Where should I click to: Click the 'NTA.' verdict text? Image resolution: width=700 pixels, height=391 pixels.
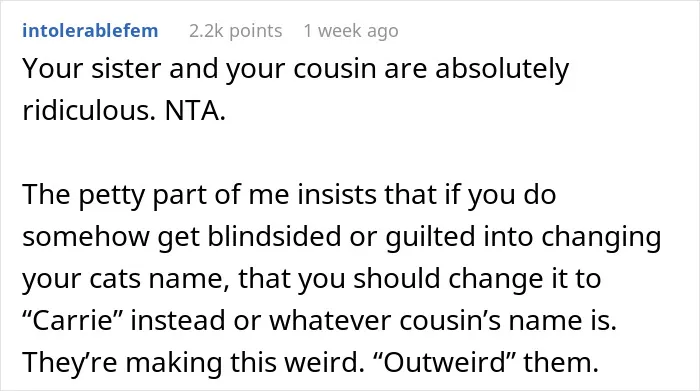(196, 111)
